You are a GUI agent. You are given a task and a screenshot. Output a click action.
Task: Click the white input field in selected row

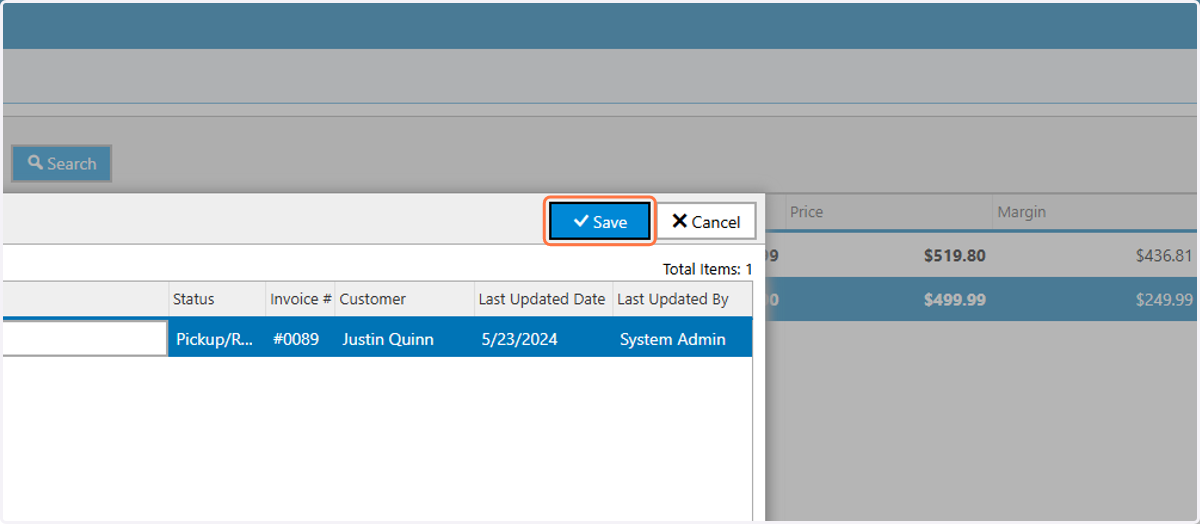(x=84, y=339)
